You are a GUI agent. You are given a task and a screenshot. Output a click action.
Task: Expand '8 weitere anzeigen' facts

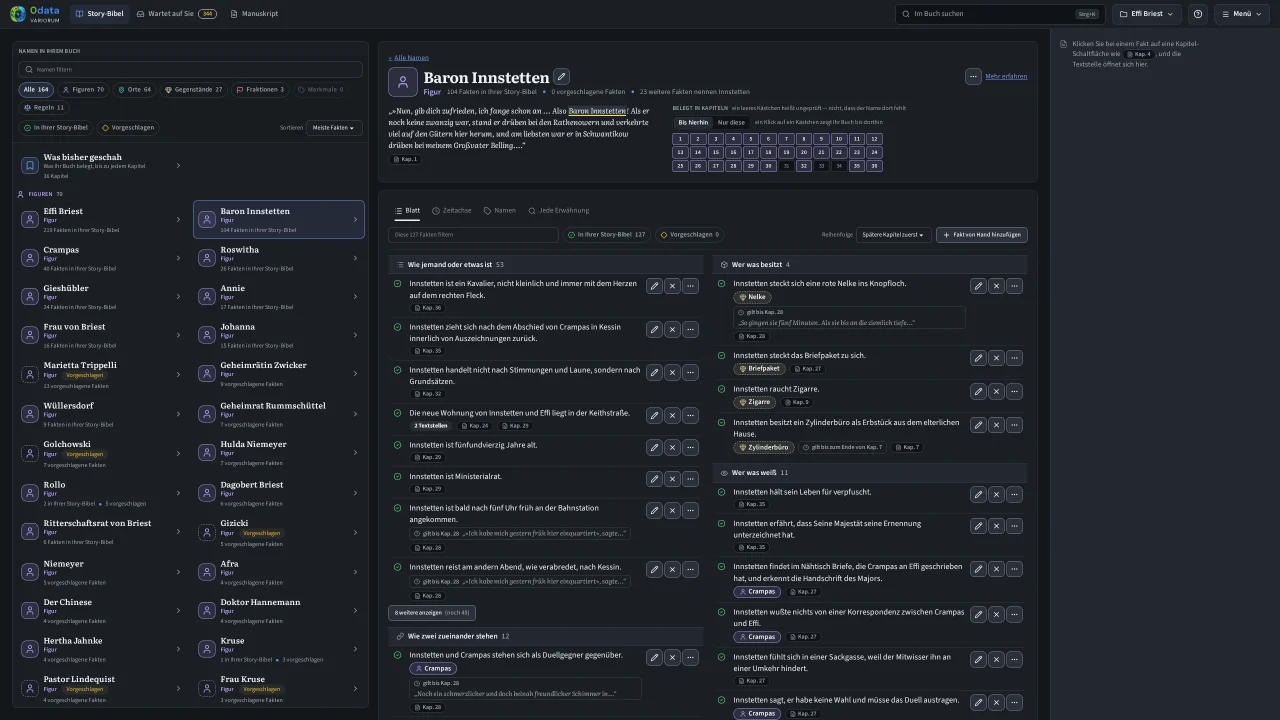tap(432, 612)
